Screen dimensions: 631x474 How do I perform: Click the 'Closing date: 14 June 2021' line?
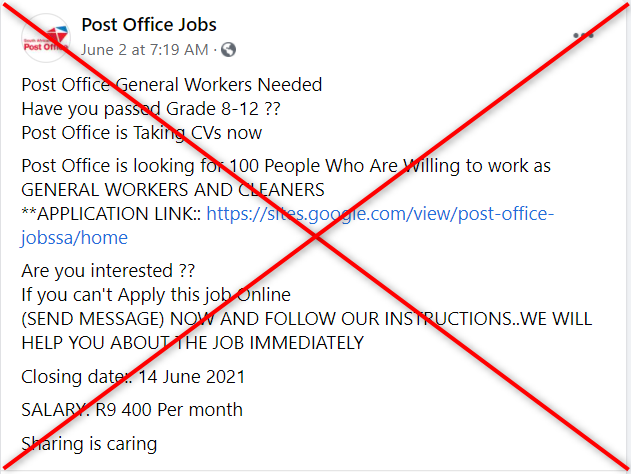133,377
